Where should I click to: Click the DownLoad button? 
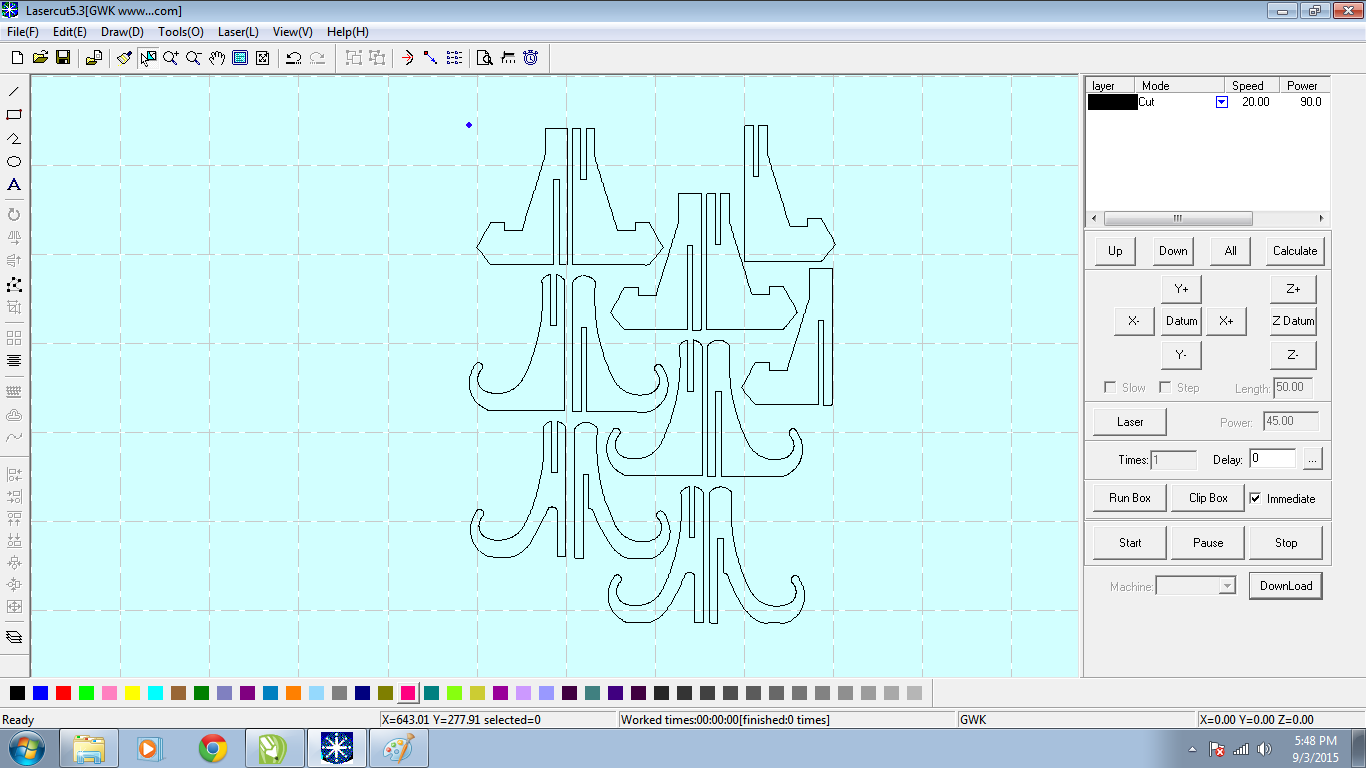click(1285, 586)
